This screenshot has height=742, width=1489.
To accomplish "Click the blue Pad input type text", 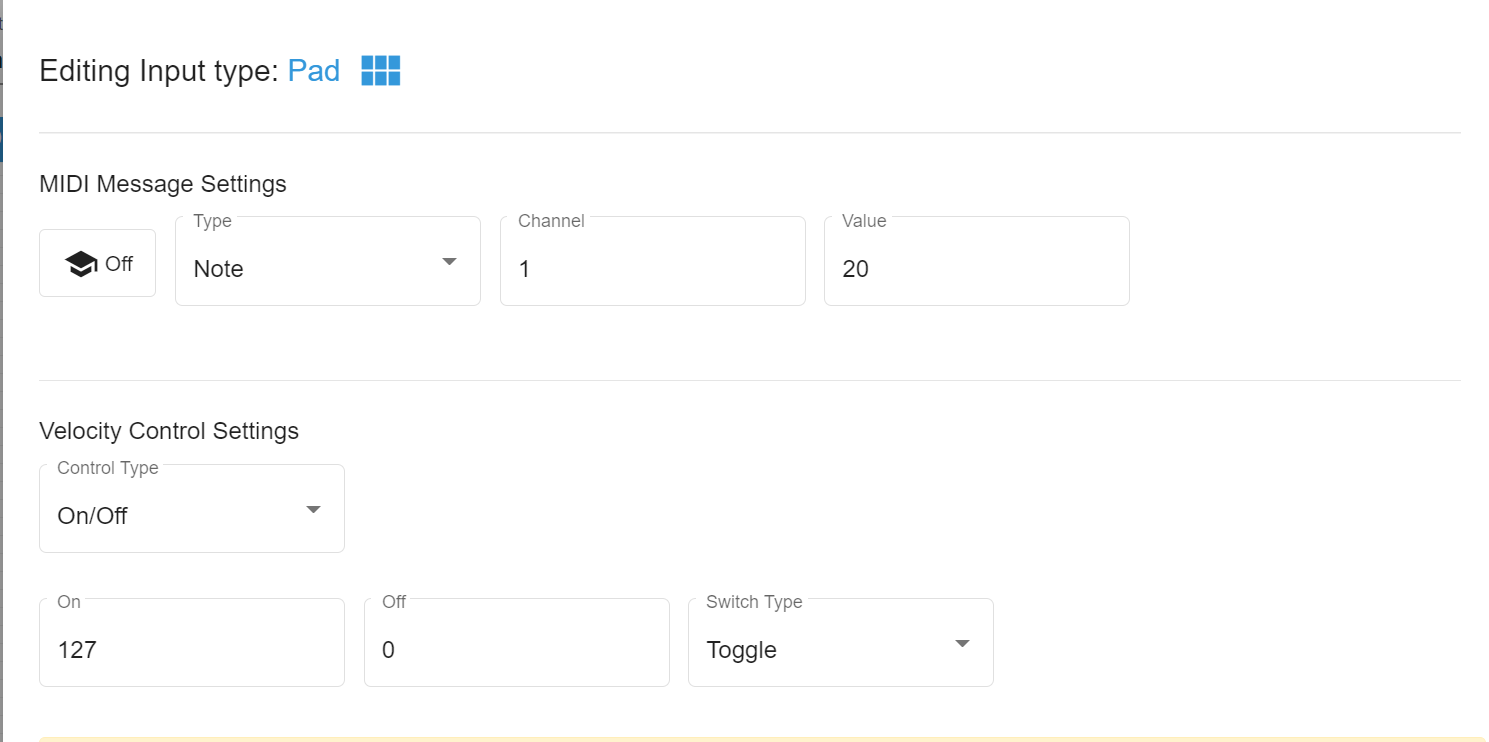I will pyautogui.click(x=314, y=71).
